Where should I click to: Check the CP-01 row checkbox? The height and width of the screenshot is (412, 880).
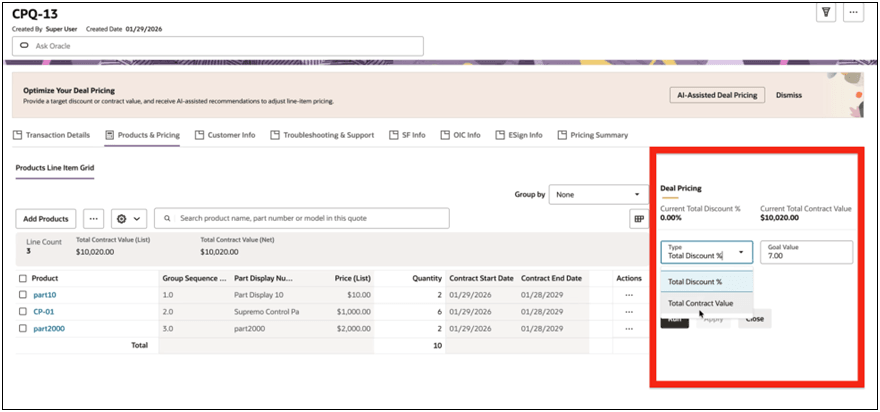[x=23, y=312]
